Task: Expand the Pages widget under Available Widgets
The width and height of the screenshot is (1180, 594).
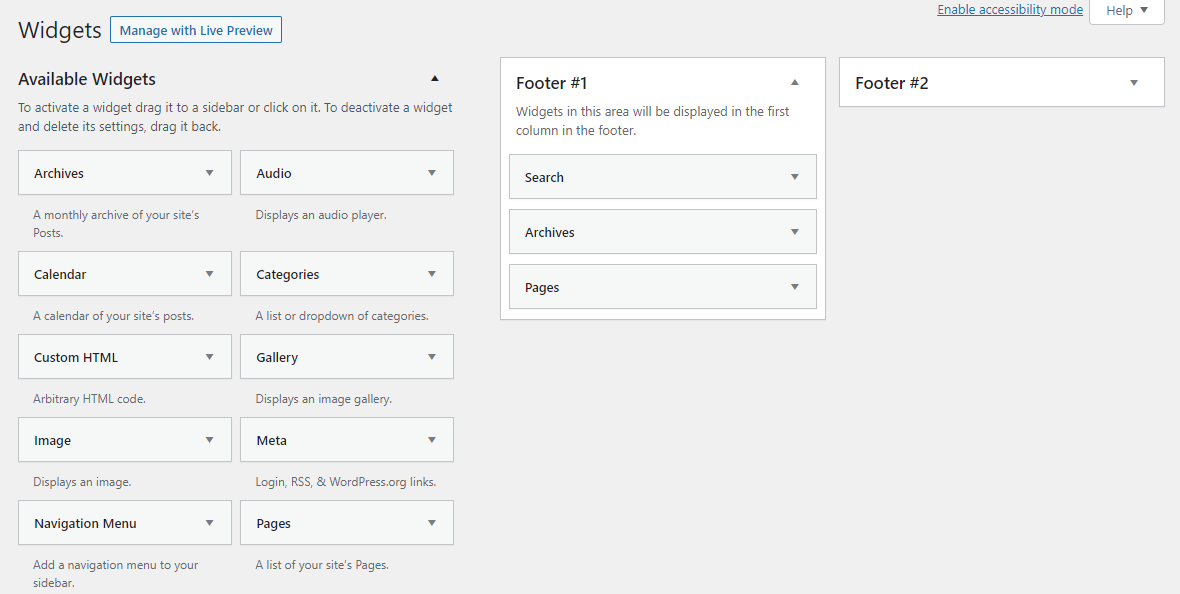Action: tap(432, 522)
